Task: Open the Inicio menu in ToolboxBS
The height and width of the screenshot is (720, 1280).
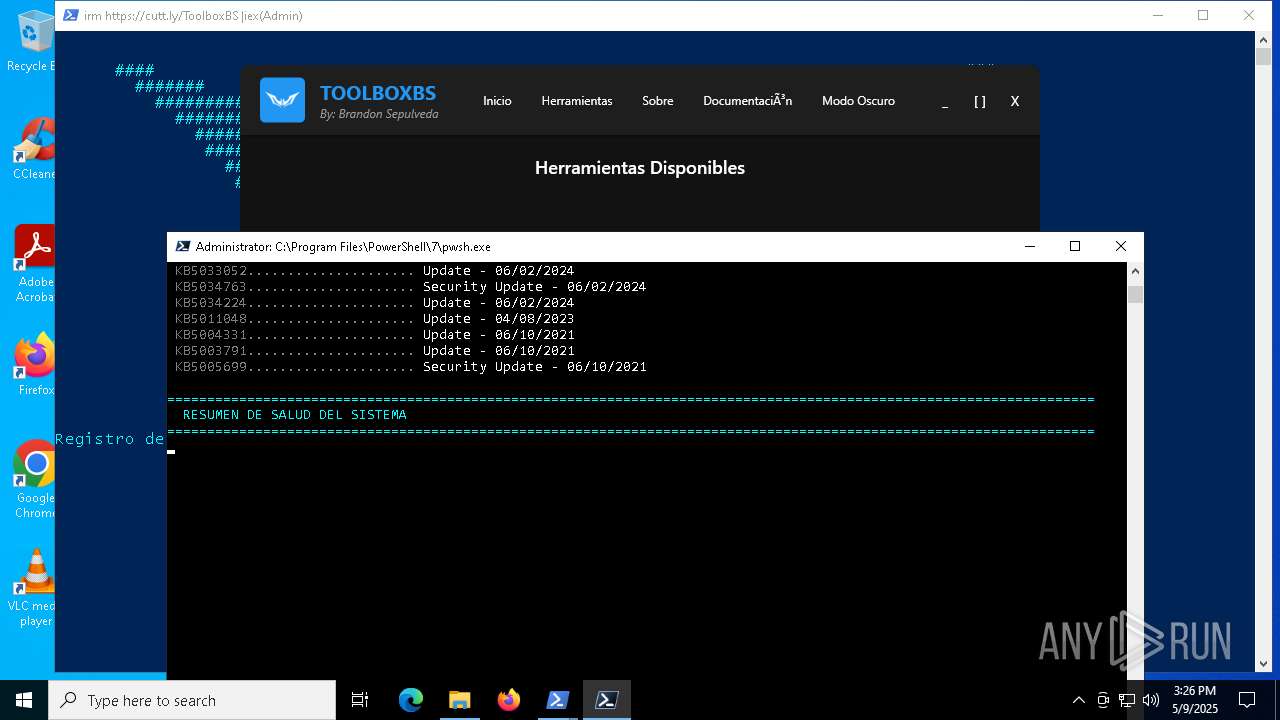Action: (x=497, y=101)
